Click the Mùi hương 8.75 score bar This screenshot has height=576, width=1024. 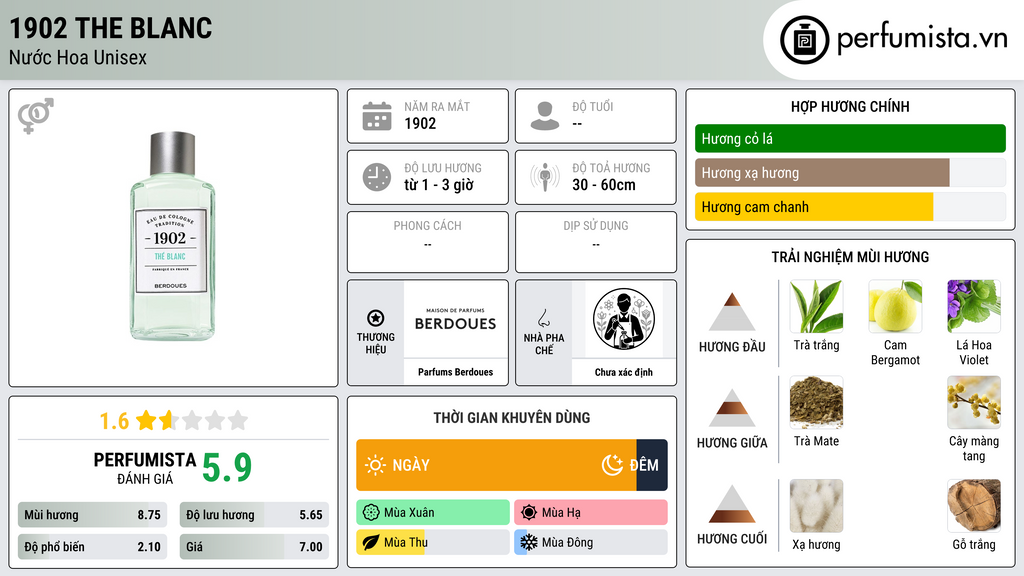pyautogui.click(x=92, y=515)
